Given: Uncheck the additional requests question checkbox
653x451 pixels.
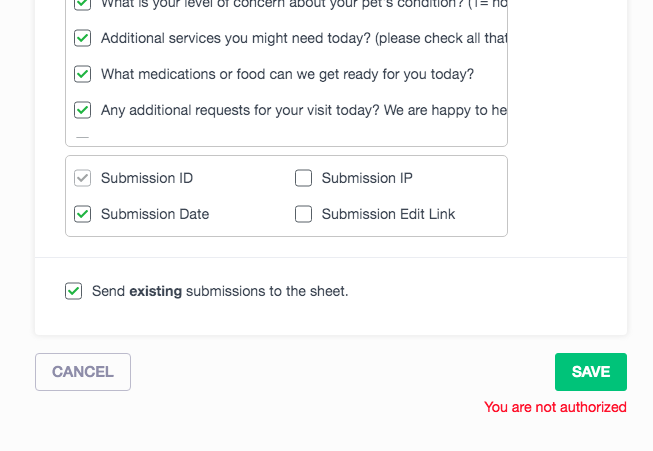Looking at the screenshot, I should click(83, 110).
